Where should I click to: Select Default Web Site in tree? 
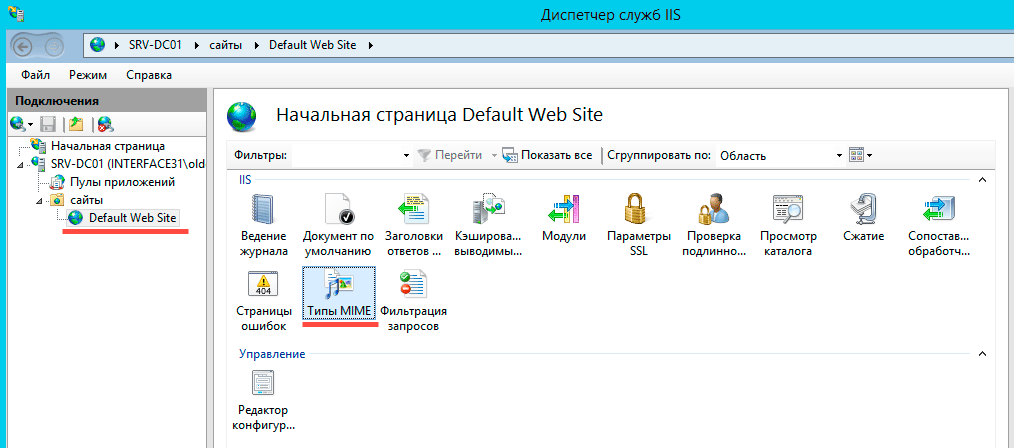point(134,218)
